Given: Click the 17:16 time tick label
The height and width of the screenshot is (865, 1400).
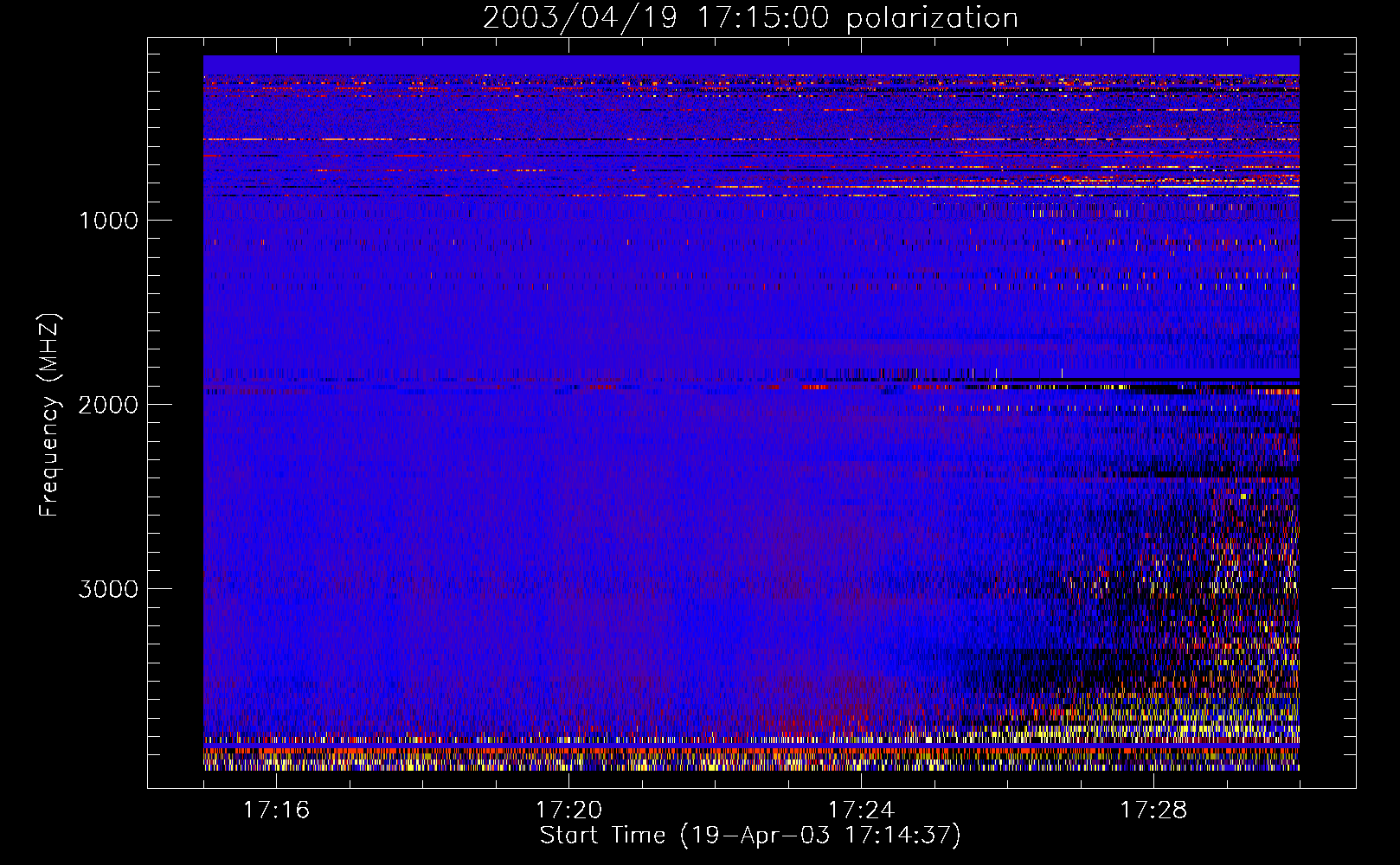Looking at the screenshot, I should click(x=276, y=811).
